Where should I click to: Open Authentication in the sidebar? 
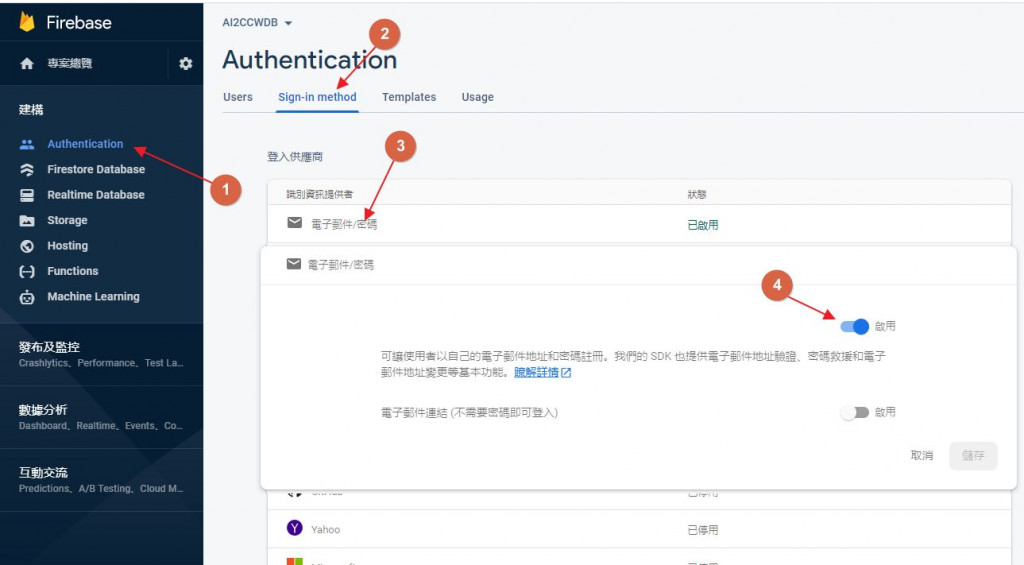click(x=85, y=144)
